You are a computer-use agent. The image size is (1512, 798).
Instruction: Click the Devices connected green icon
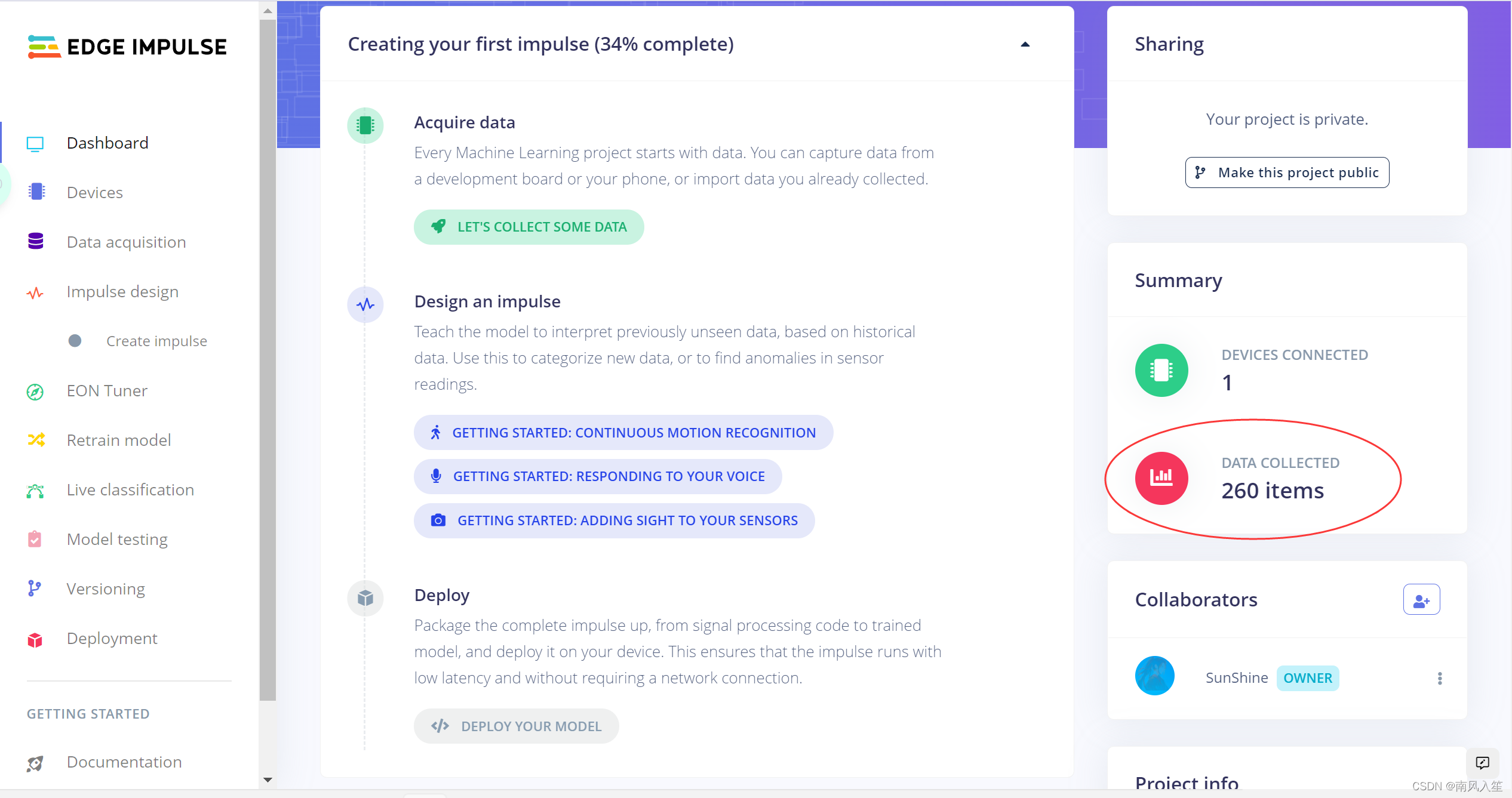[1161, 370]
